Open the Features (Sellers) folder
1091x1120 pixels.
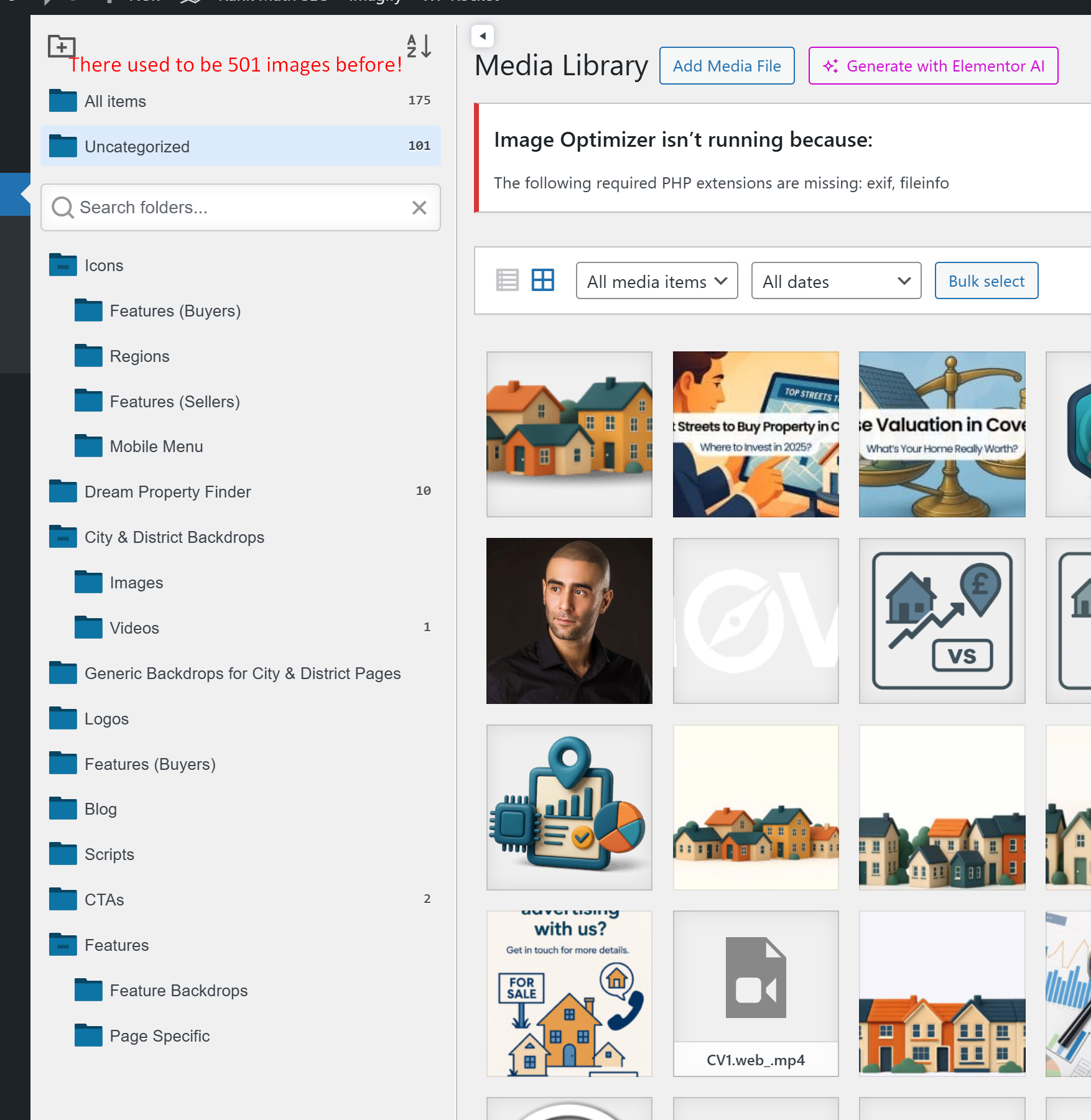(x=175, y=402)
